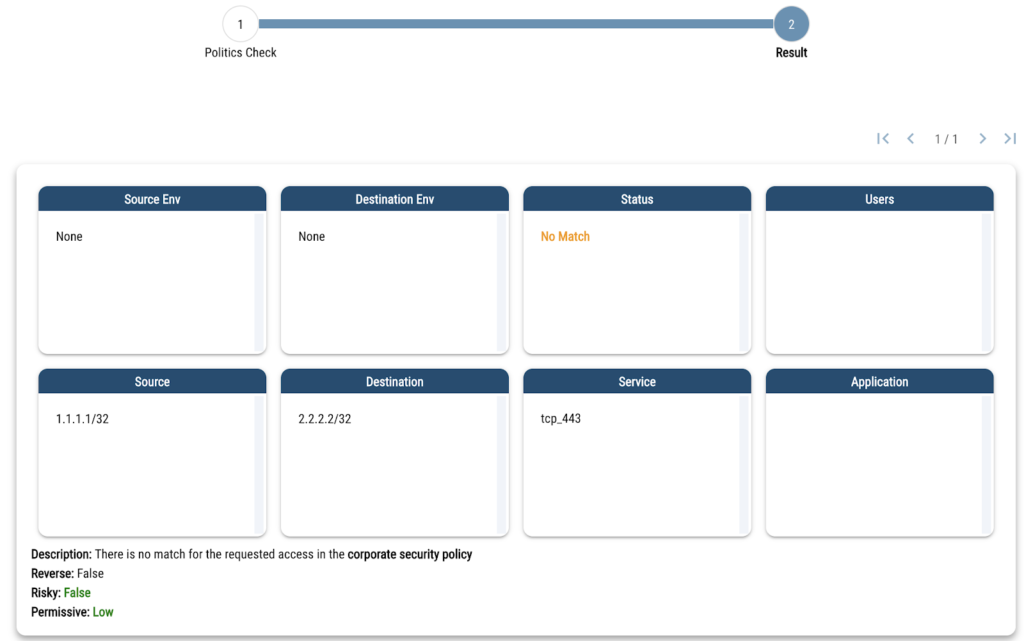Click the 1 / 1 page indicator

946,139
